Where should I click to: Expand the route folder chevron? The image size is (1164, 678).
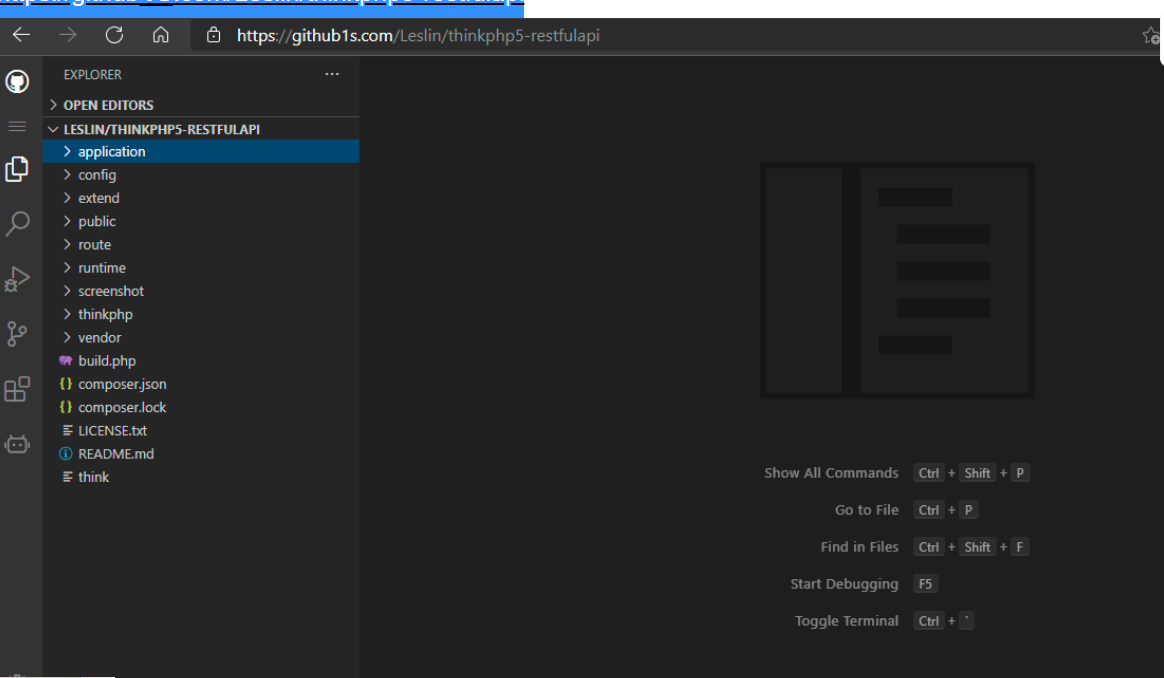point(67,244)
